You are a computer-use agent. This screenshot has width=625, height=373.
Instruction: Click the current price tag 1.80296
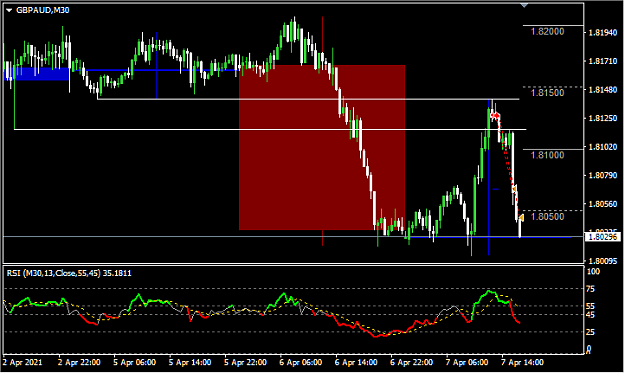tap(603, 237)
